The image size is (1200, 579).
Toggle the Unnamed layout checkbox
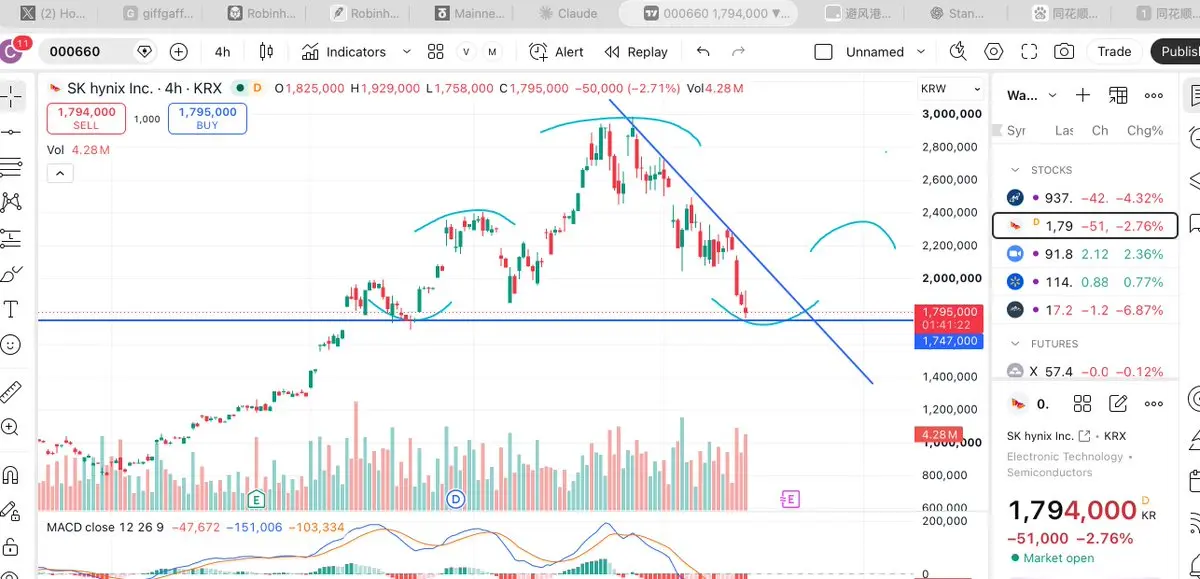click(823, 52)
